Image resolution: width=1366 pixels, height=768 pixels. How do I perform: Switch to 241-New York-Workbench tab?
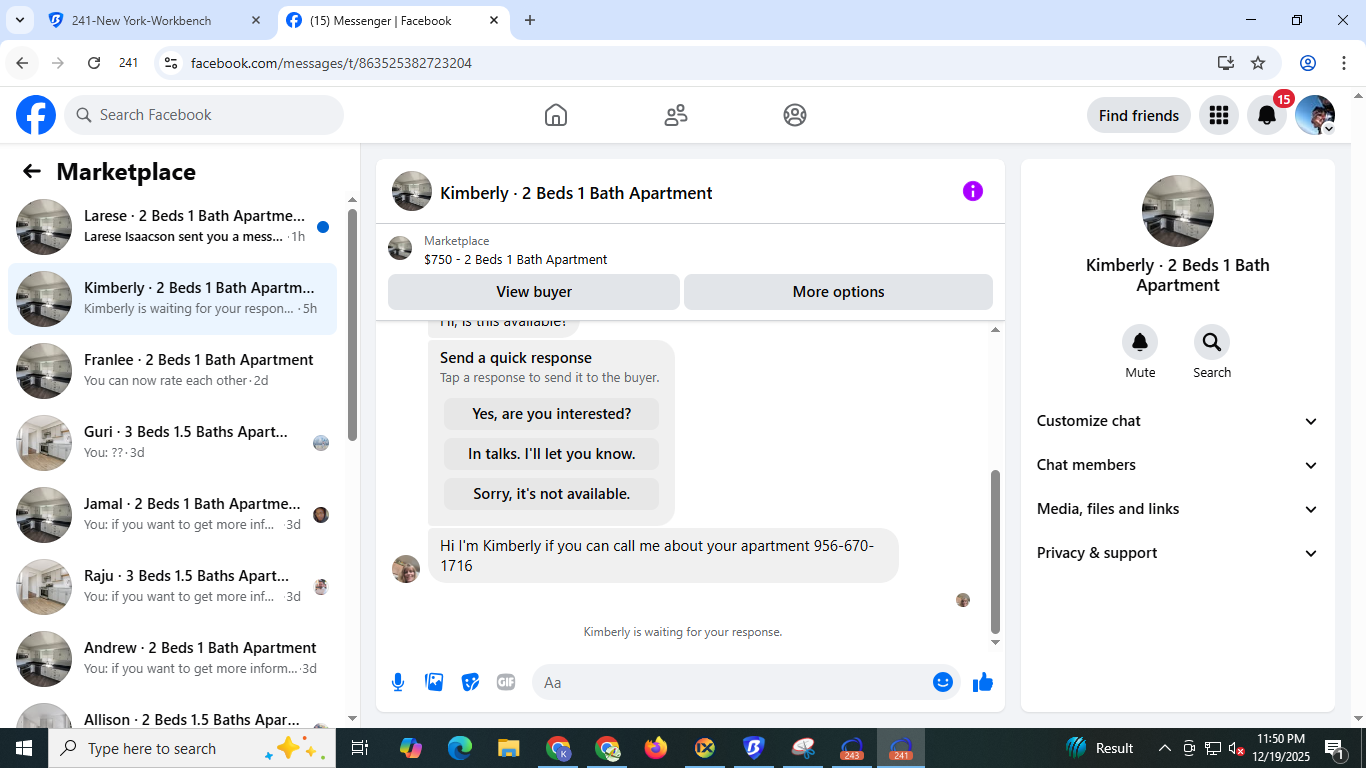[156, 20]
